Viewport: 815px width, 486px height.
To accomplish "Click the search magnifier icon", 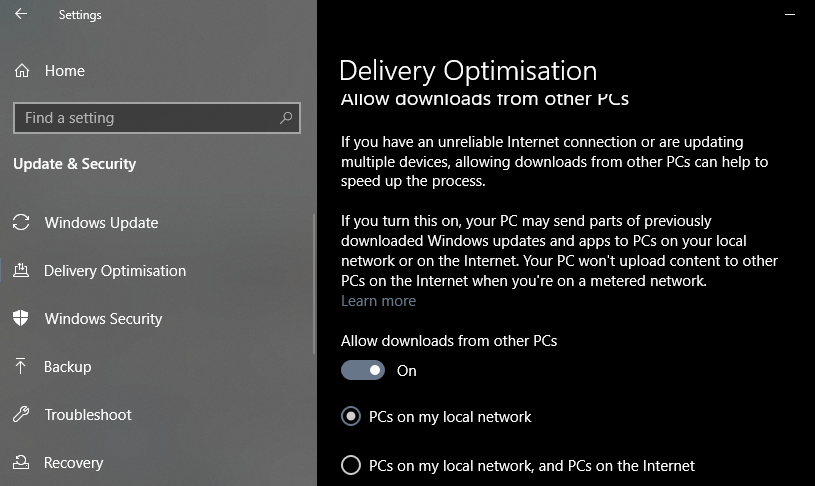I will [x=286, y=118].
